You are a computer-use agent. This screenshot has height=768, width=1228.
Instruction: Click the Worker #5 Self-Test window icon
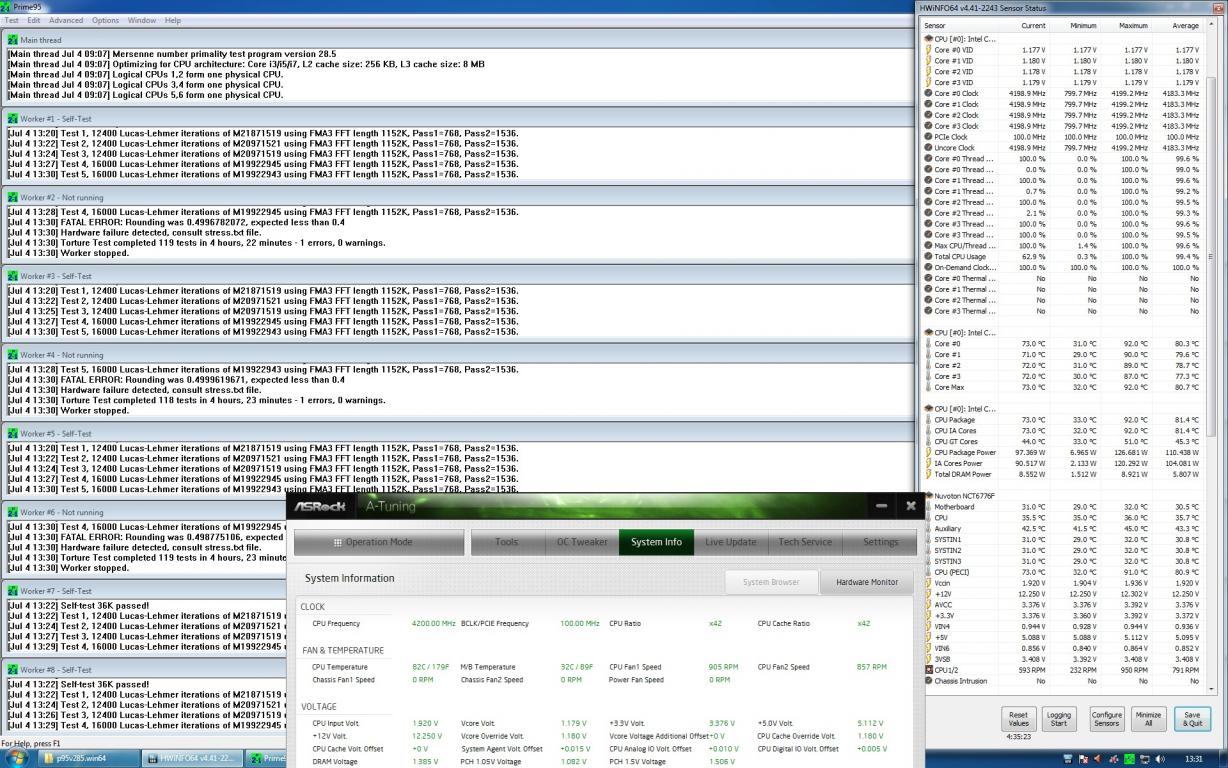[12, 433]
